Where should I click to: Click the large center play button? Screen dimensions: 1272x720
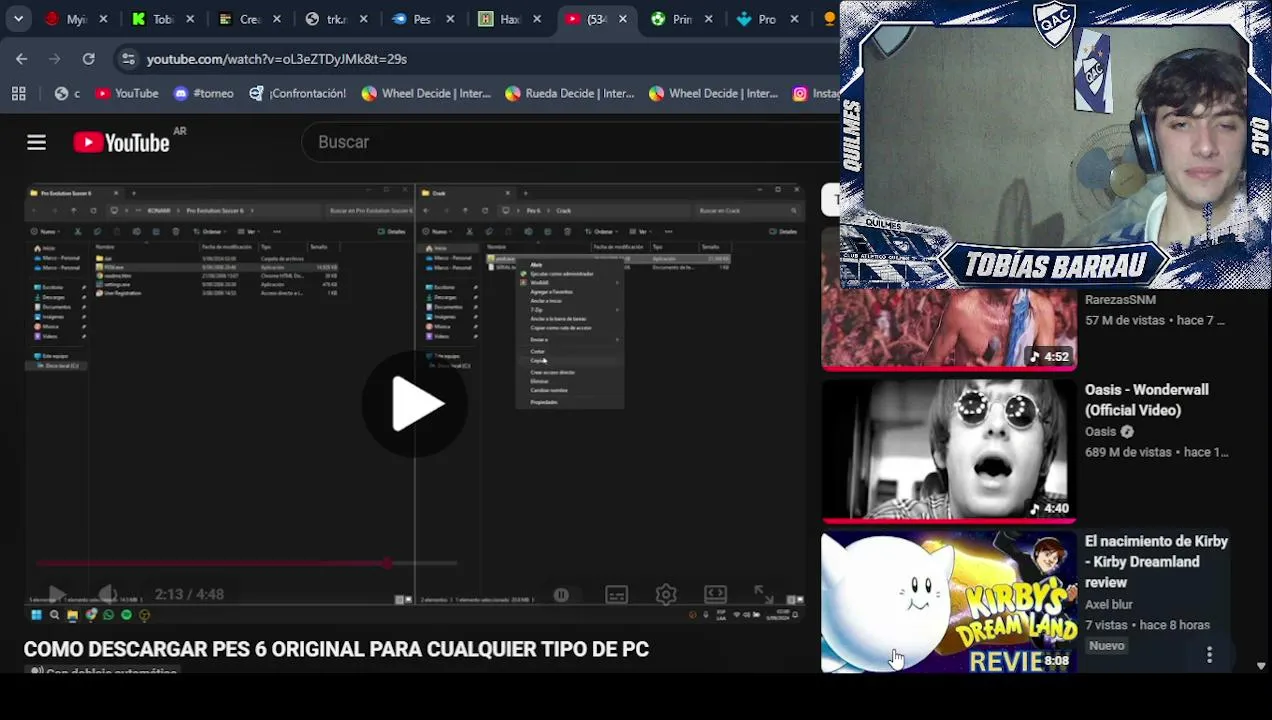[415, 404]
